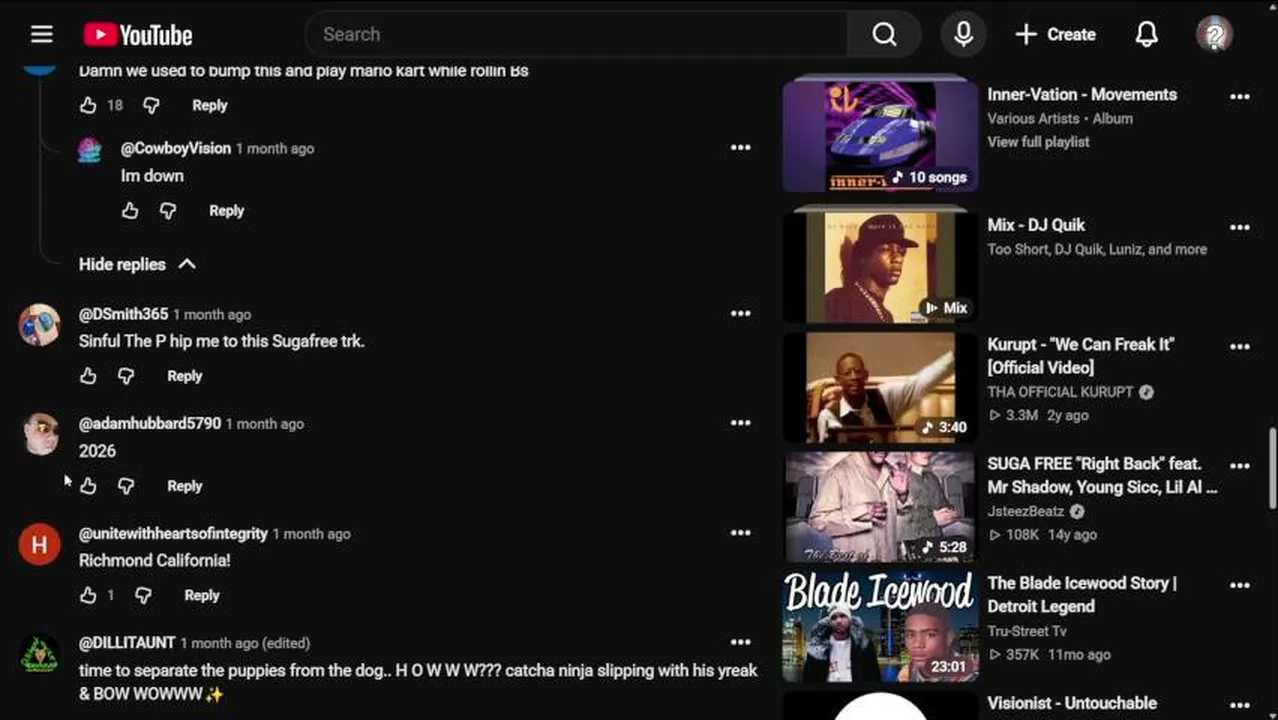This screenshot has width=1278, height=720.
Task: Click @CowboyVision's small avatar
Action: pyautogui.click(x=90, y=150)
